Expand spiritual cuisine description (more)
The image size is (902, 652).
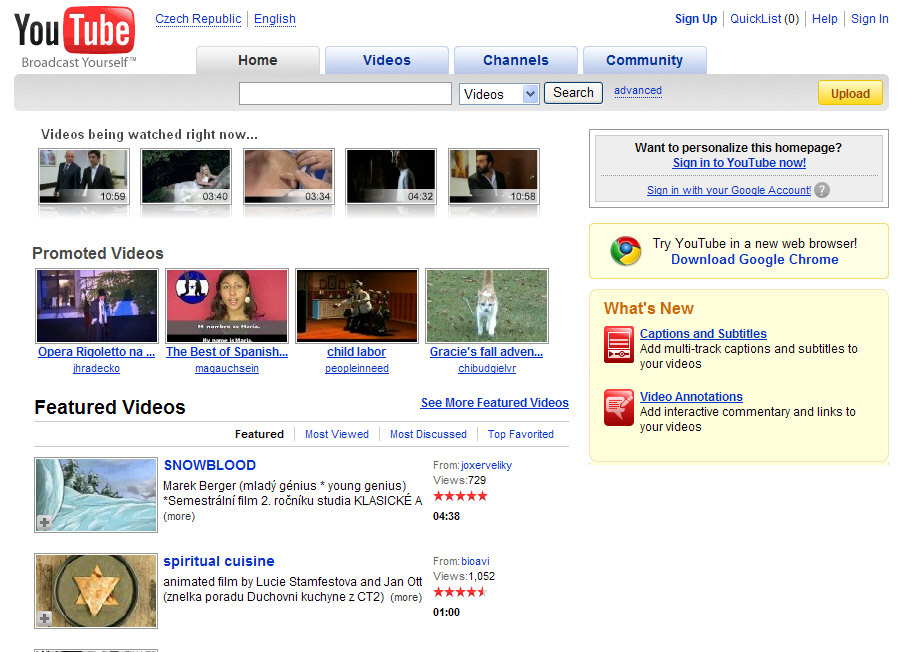[x=406, y=597]
